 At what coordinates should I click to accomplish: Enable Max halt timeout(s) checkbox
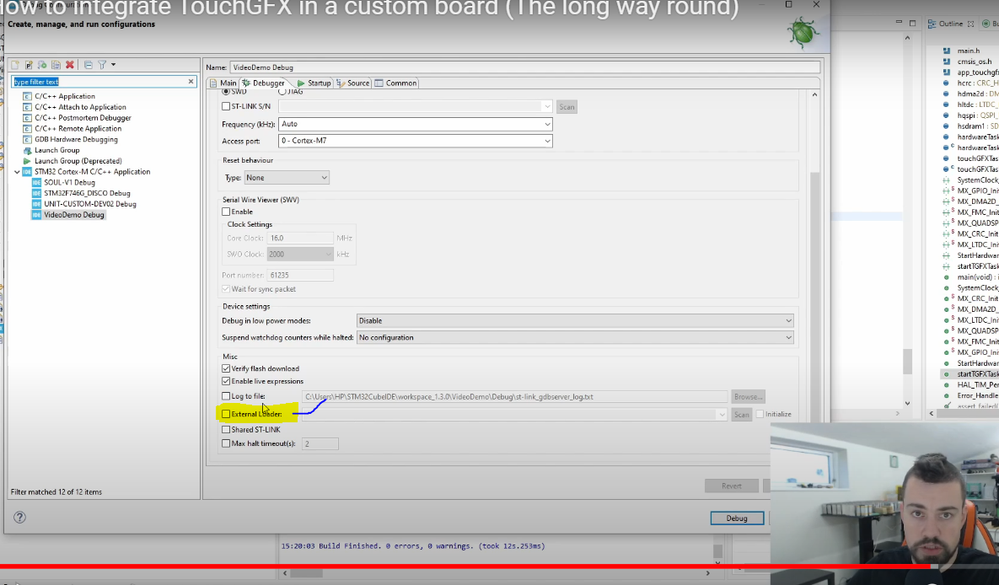click(226, 444)
